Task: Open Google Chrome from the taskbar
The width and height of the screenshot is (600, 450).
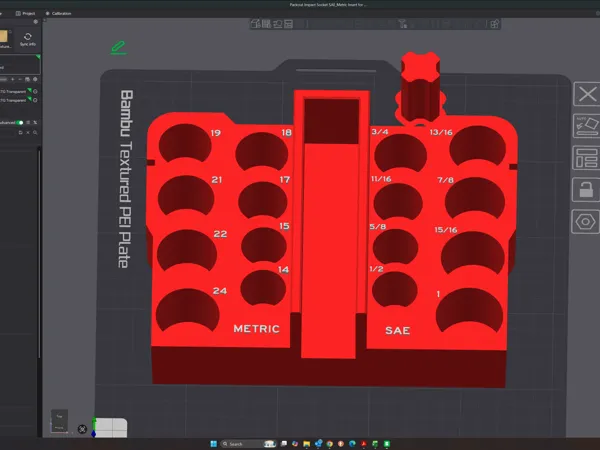Action: pos(329,444)
